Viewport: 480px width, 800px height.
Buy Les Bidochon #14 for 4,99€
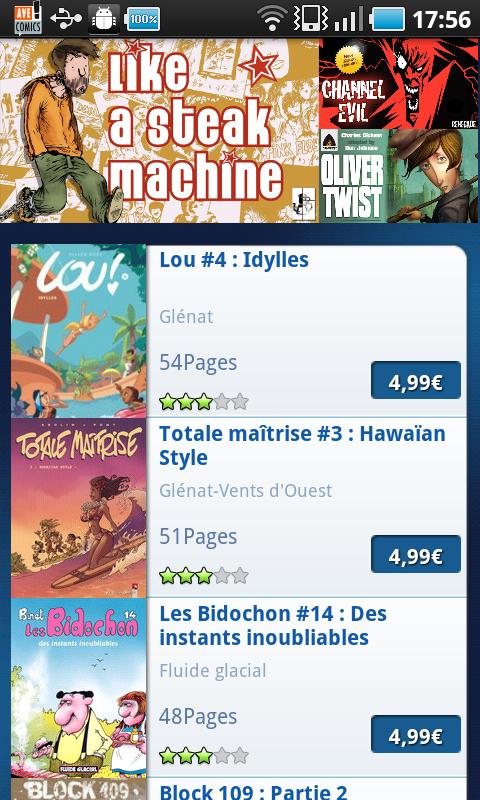point(416,734)
